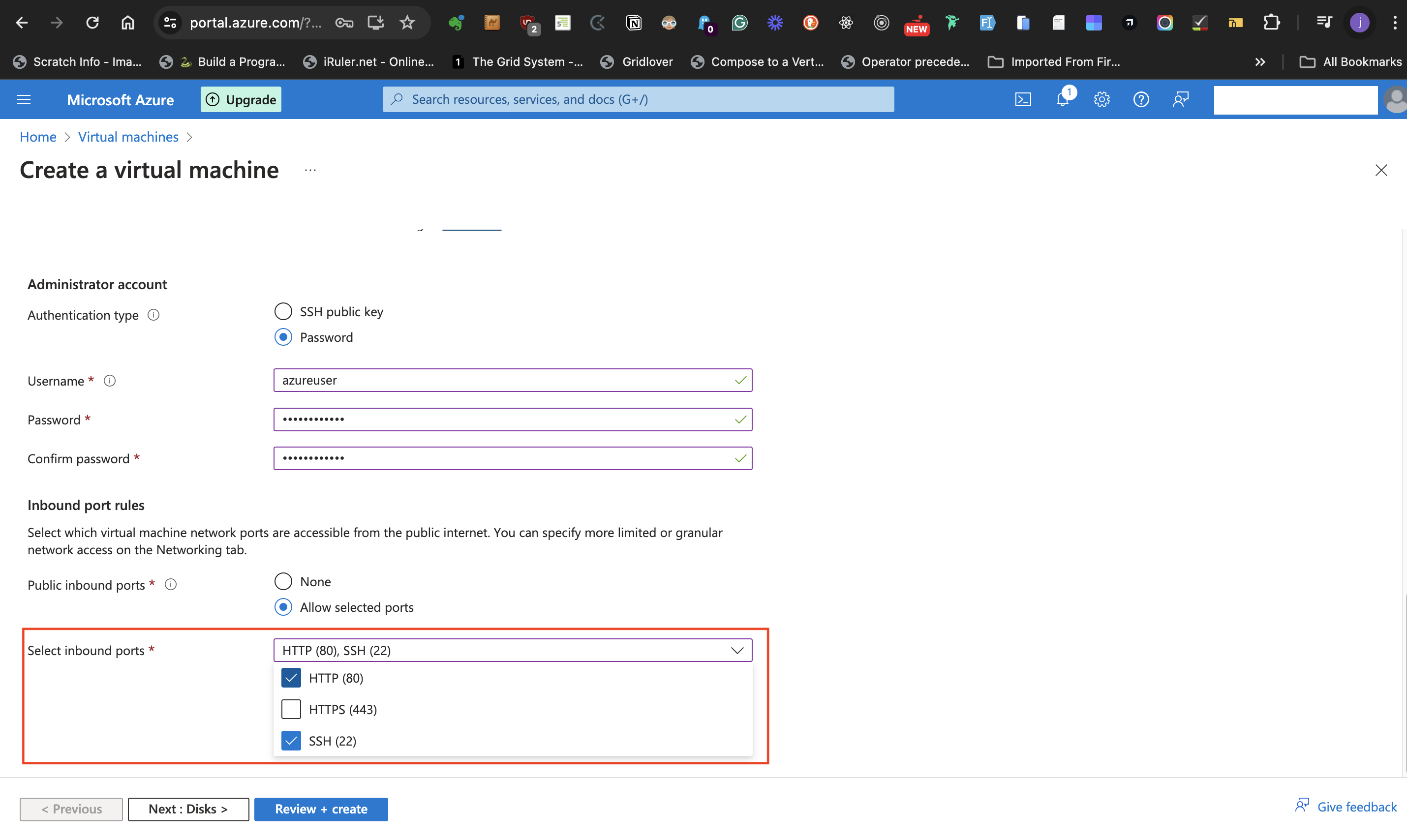Screen dimensions: 1407x840
Task: Go to Virtual machines breadcrumb
Action: (128, 137)
